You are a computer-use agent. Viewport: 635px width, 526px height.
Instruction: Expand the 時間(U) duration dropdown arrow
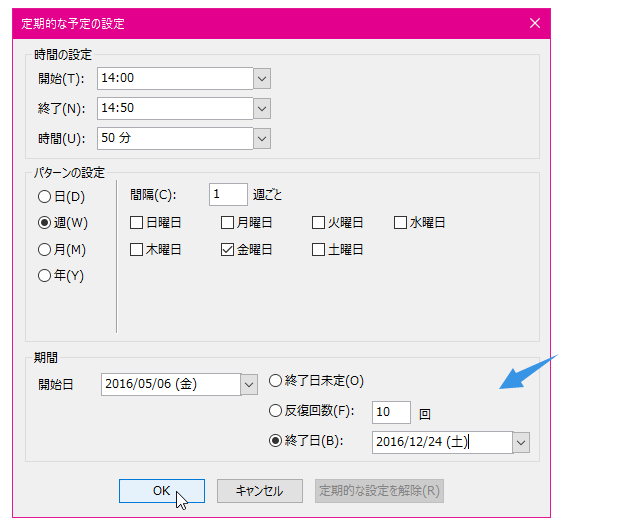(x=262, y=138)
